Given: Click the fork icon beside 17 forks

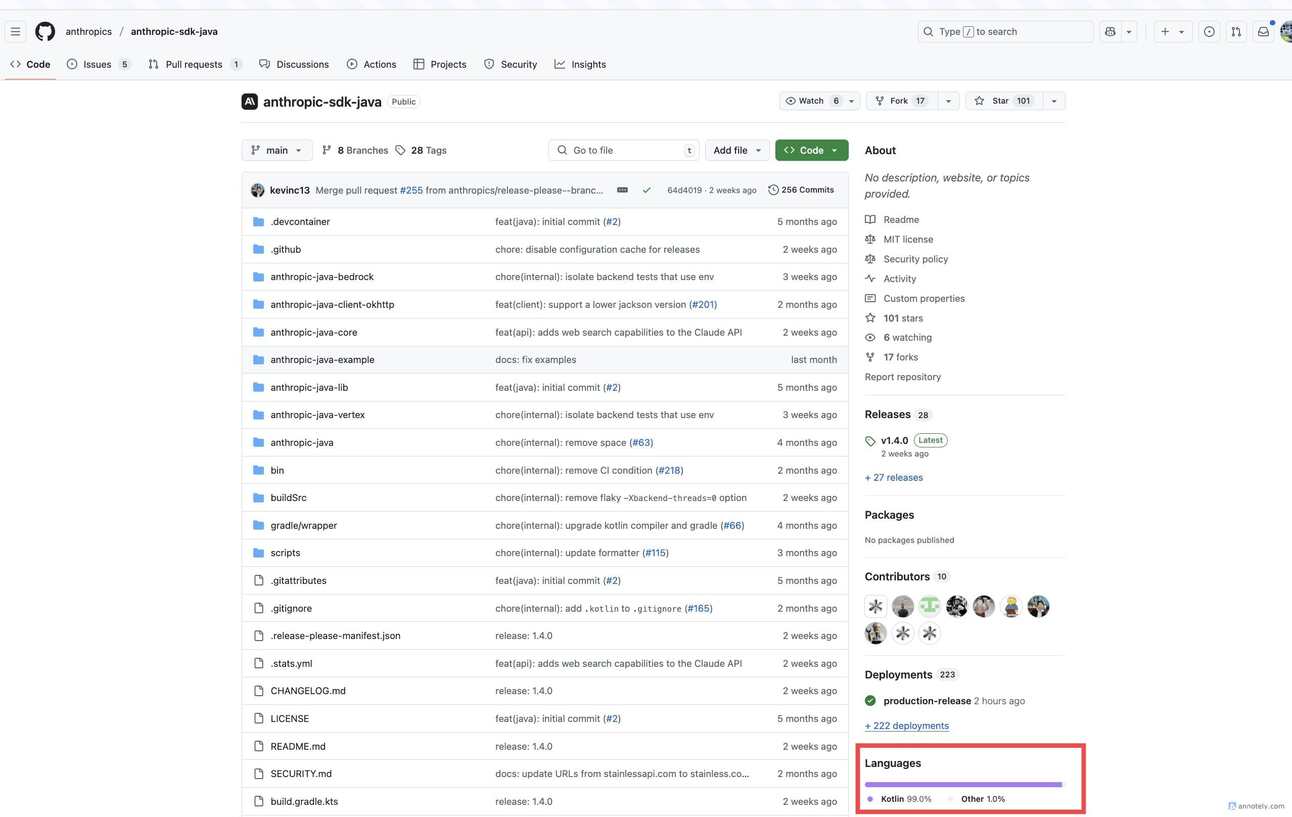Looking at the screenshot, I should coord(870,357).
